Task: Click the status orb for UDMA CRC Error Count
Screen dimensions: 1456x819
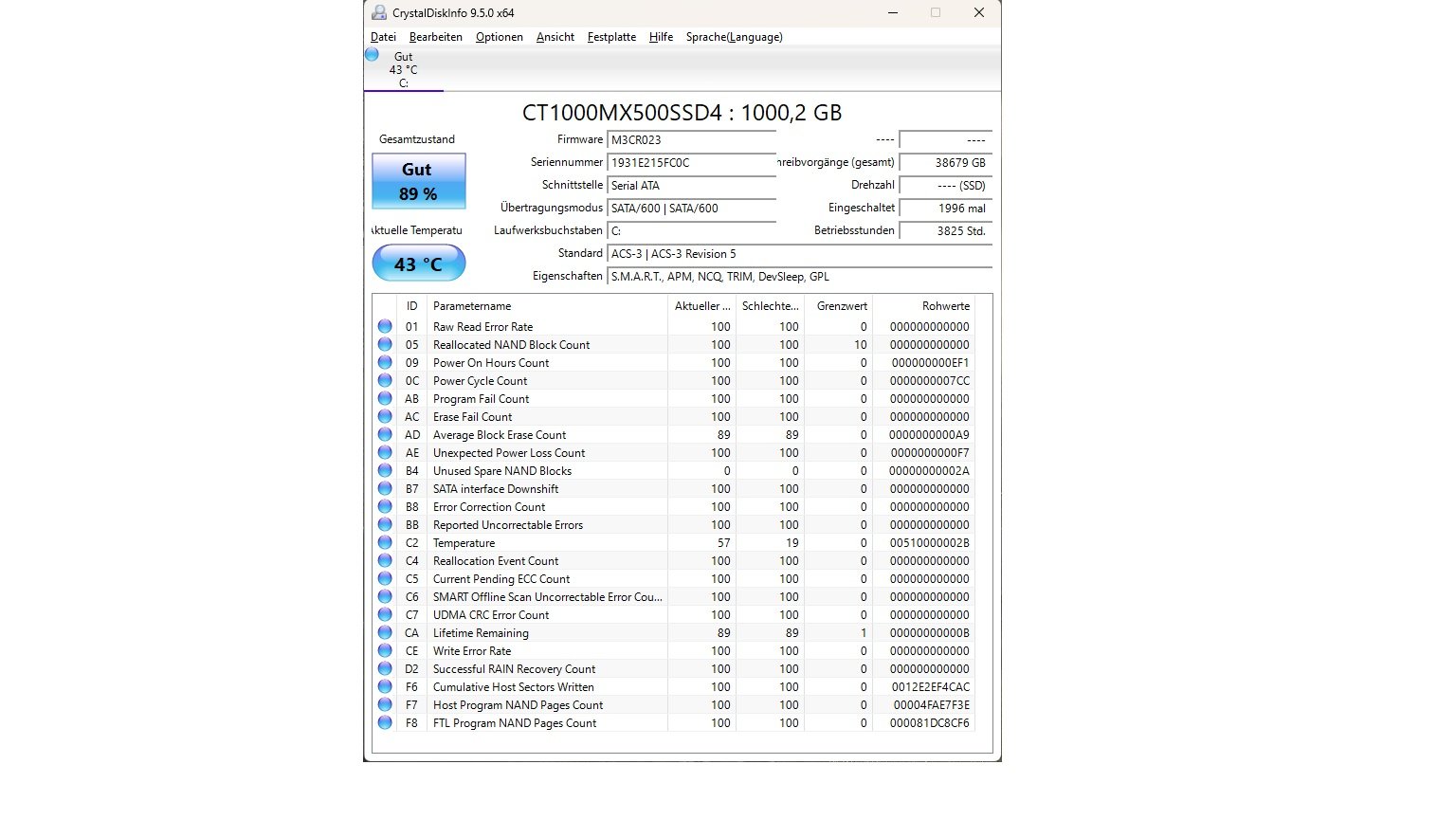Action: coord(385,614)
